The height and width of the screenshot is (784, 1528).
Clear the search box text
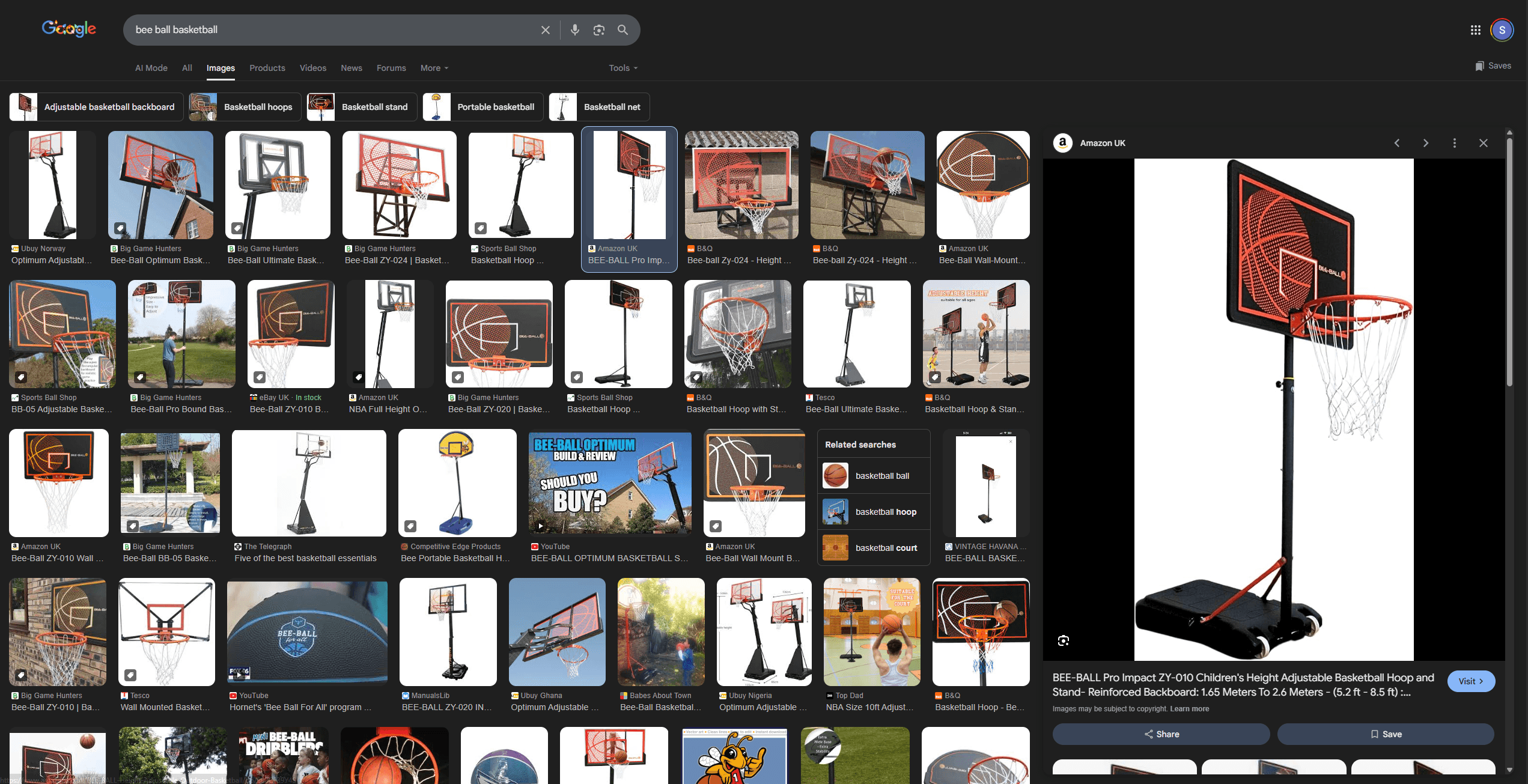pyautogui.click(x=545, y=30)
